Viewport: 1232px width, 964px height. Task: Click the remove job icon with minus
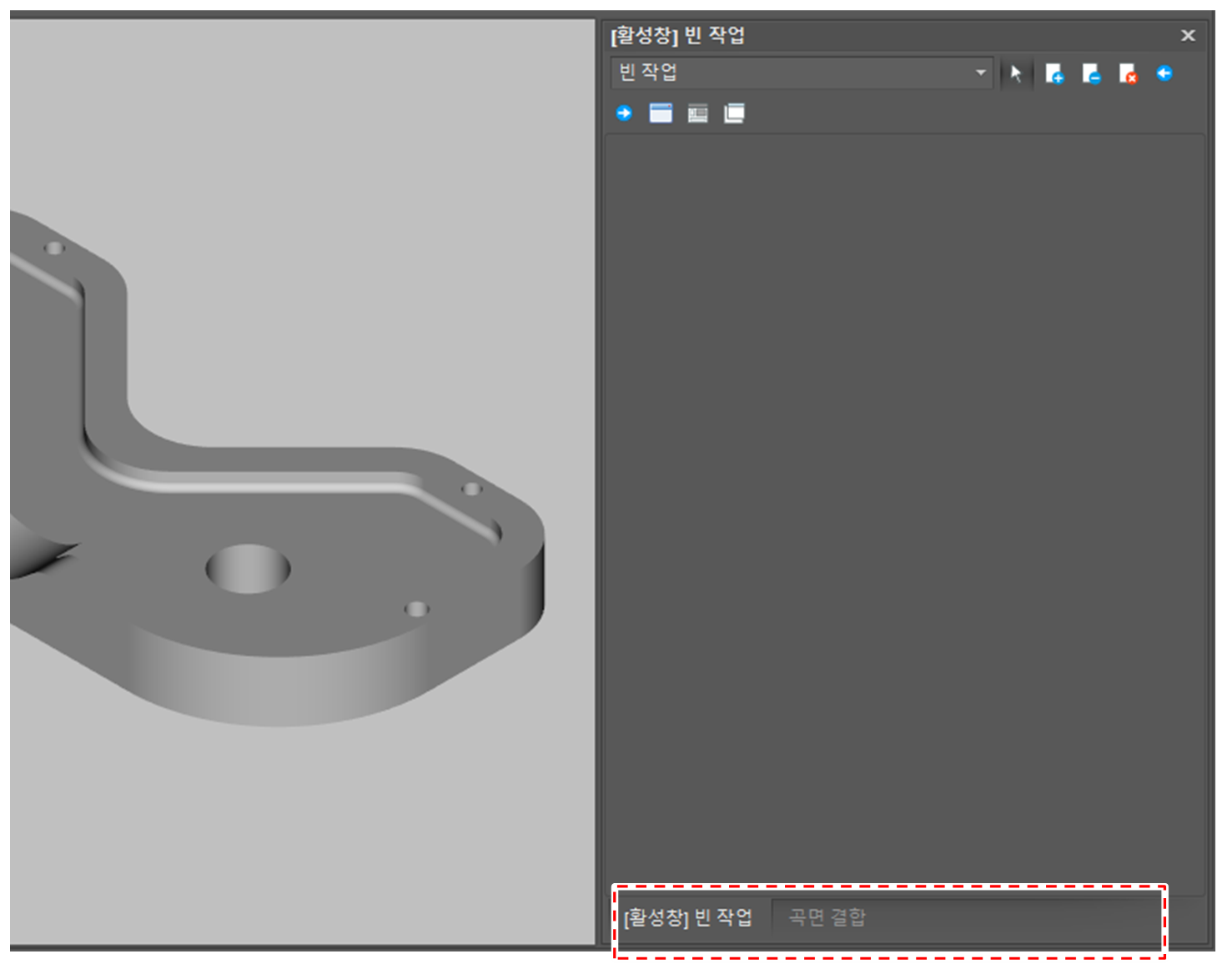tap(1091, 74)
